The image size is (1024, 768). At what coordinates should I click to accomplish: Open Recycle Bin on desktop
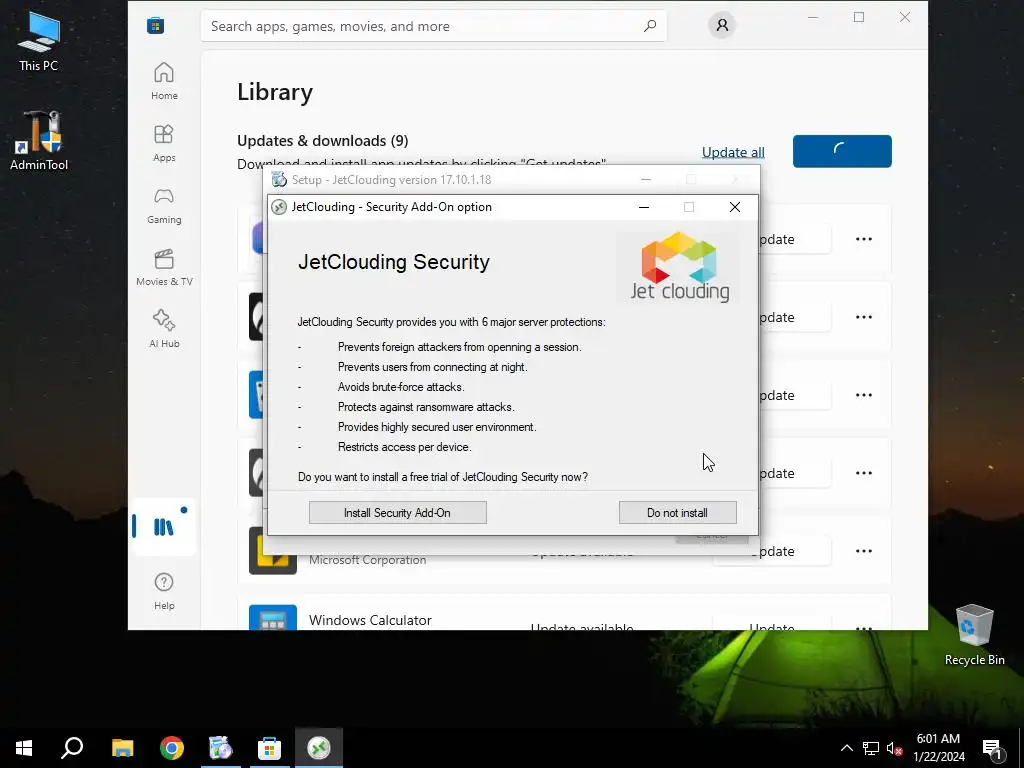[974, 634]
